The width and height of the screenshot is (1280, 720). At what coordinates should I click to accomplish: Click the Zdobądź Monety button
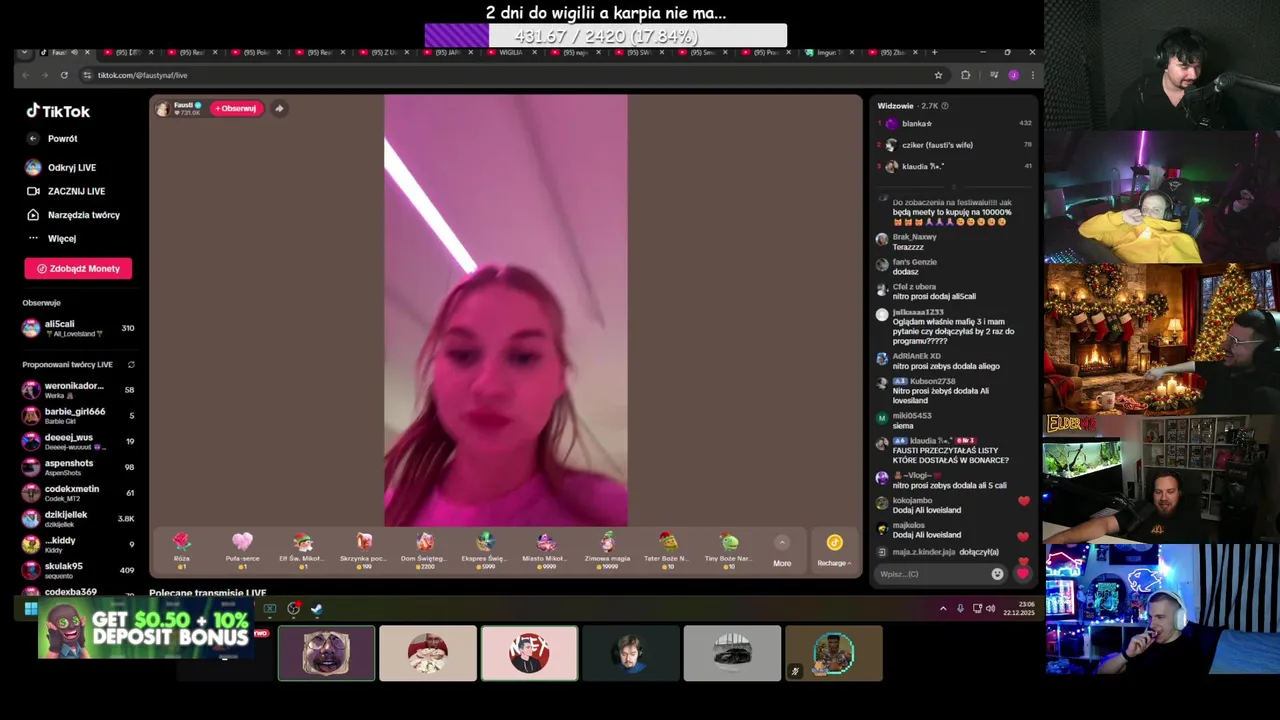(x=78, y=268)
